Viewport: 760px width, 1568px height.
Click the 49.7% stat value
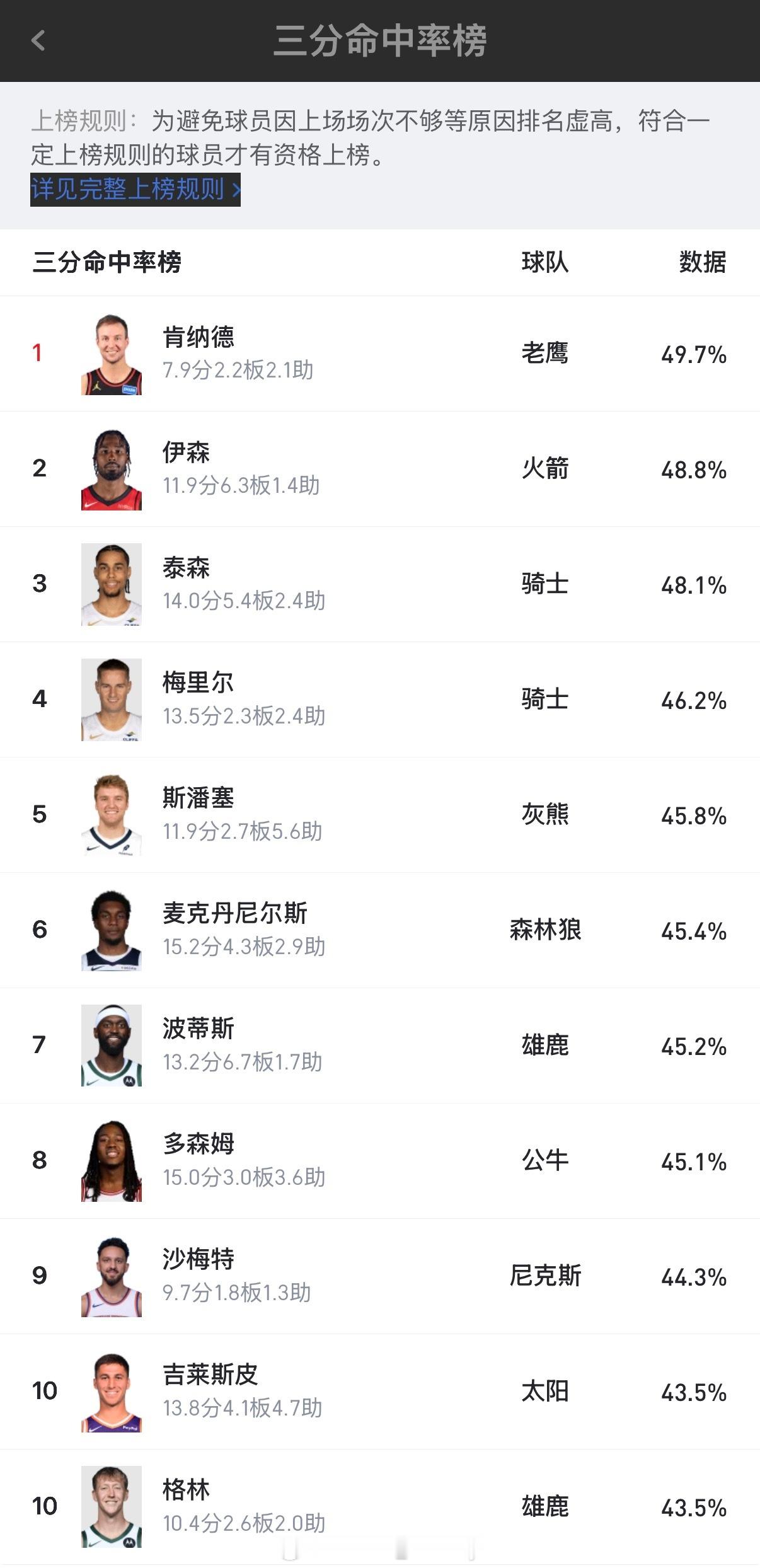693,354
